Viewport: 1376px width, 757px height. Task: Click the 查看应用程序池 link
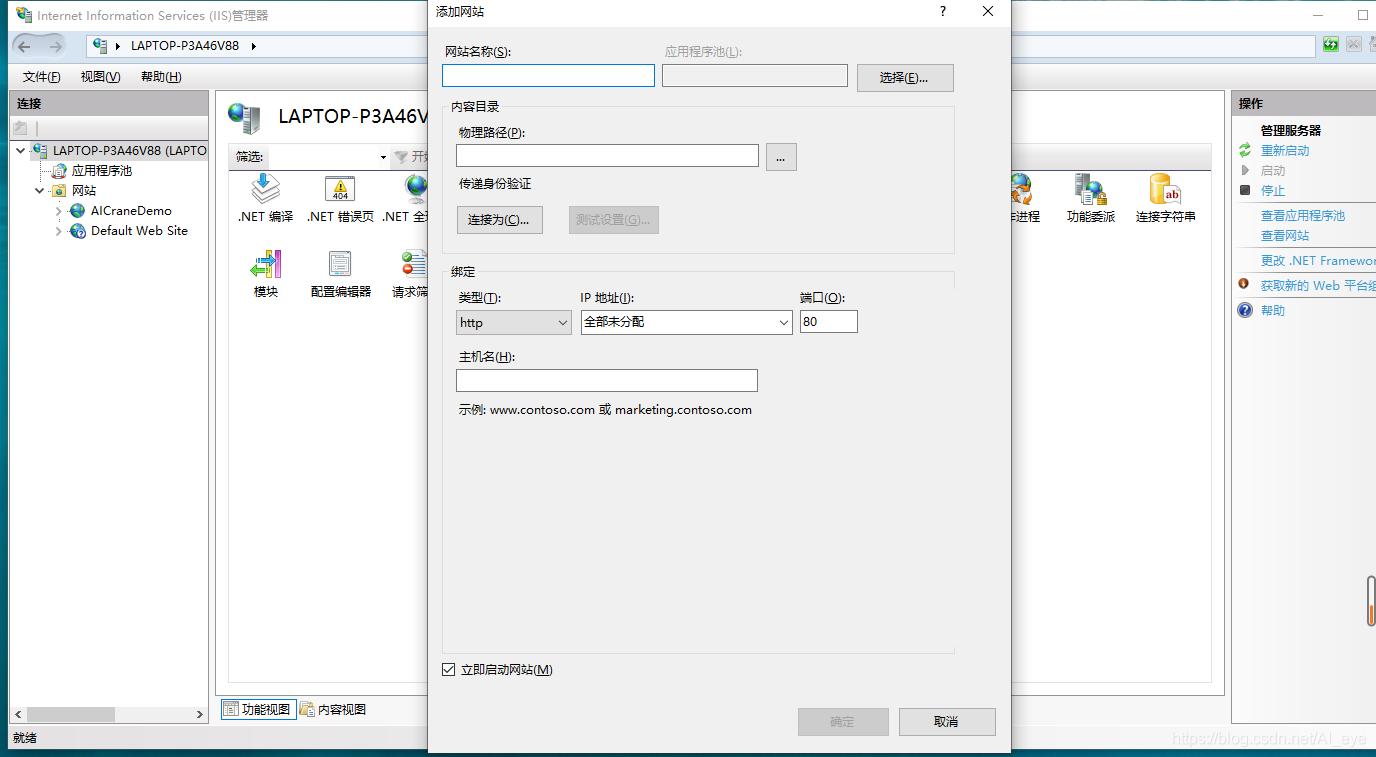[1303, 216]
